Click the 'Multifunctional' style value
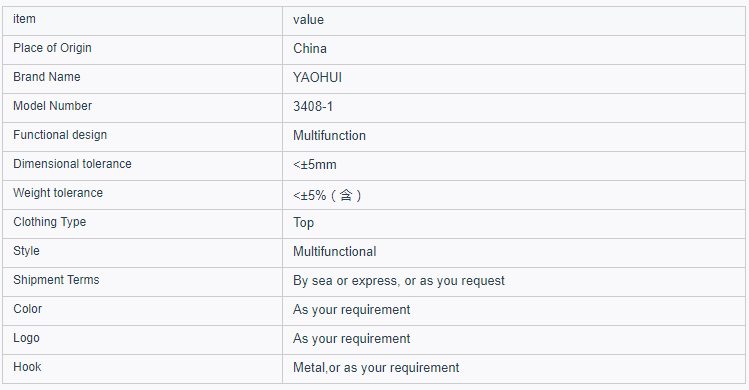This screenshot has height=390, width=749. tap(334, 251)
